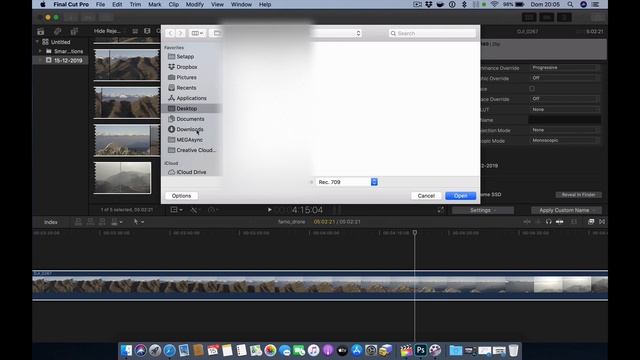Open Spotlight search in menu bar

[x=570, y=4]
